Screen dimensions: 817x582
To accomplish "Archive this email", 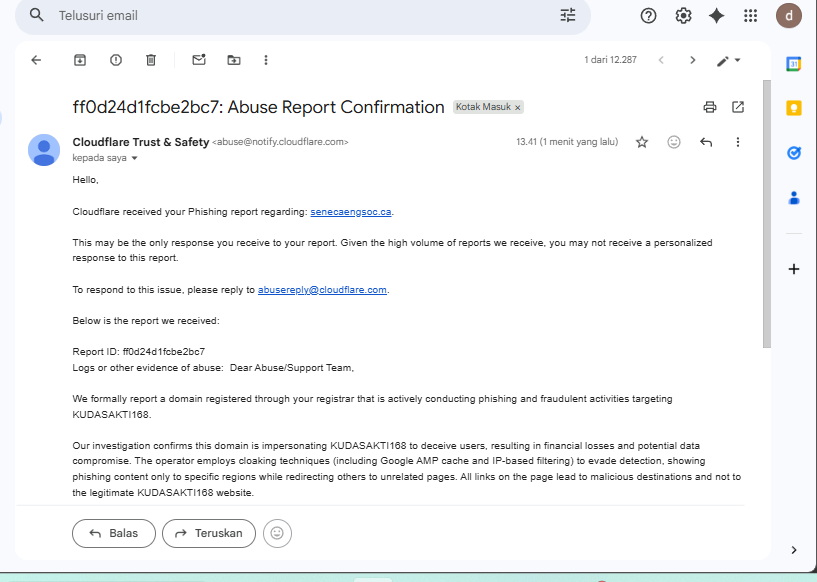I will point(80,60).
